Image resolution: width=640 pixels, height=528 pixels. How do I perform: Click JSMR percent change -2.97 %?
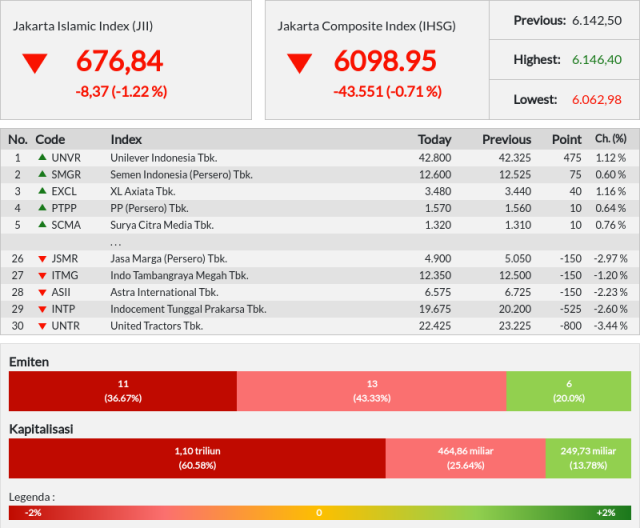pyautogui.click(x=611, y=258)
